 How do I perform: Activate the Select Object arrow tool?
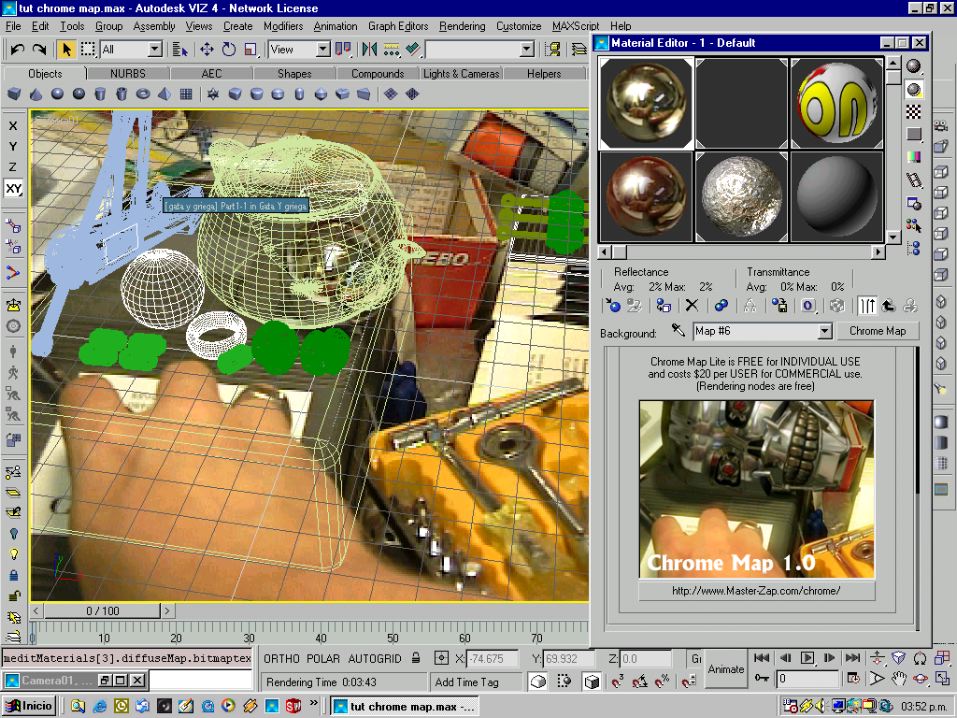point(66,49)
